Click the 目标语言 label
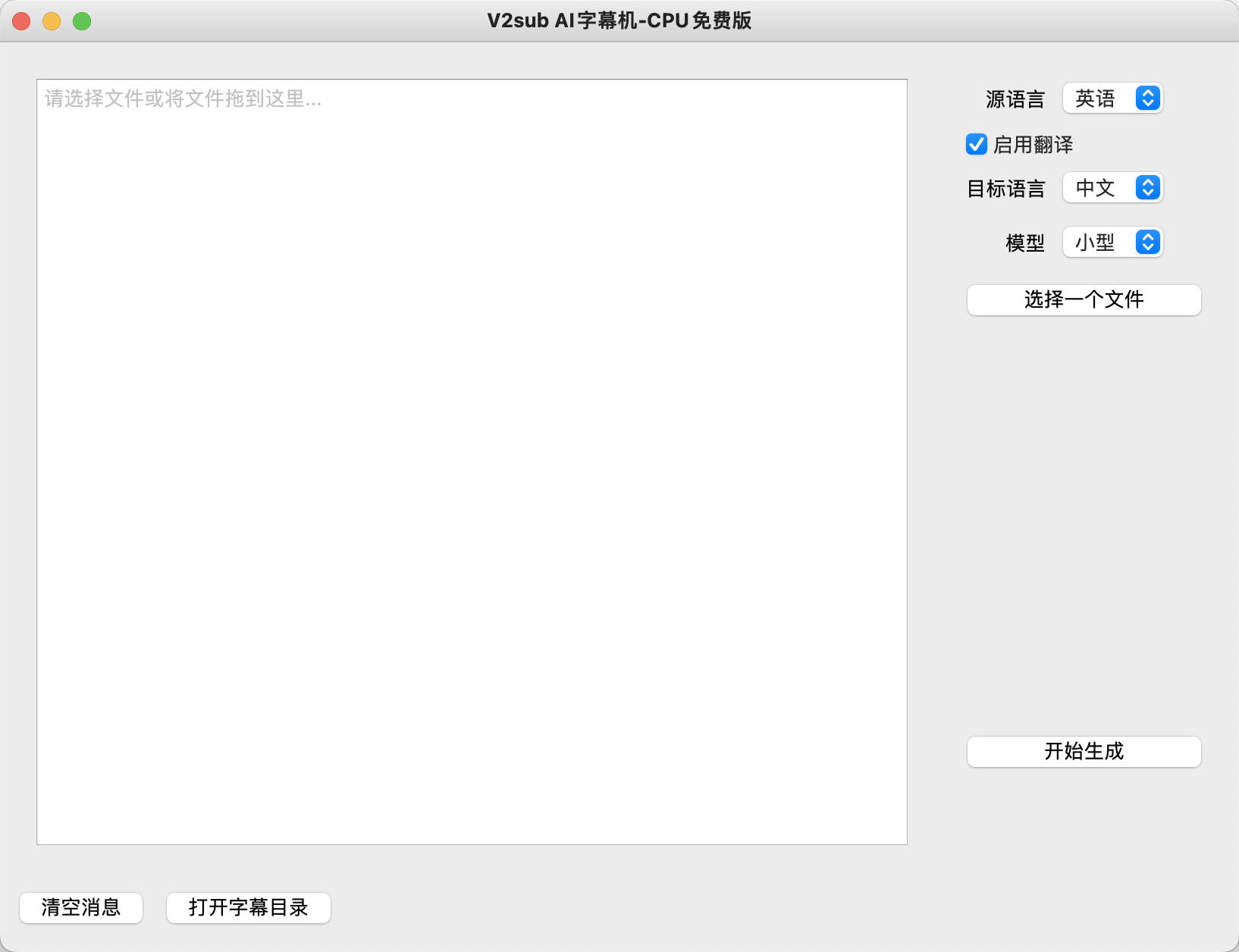Viewport: 1239px width, 952px height. [x=1005, y=189]
